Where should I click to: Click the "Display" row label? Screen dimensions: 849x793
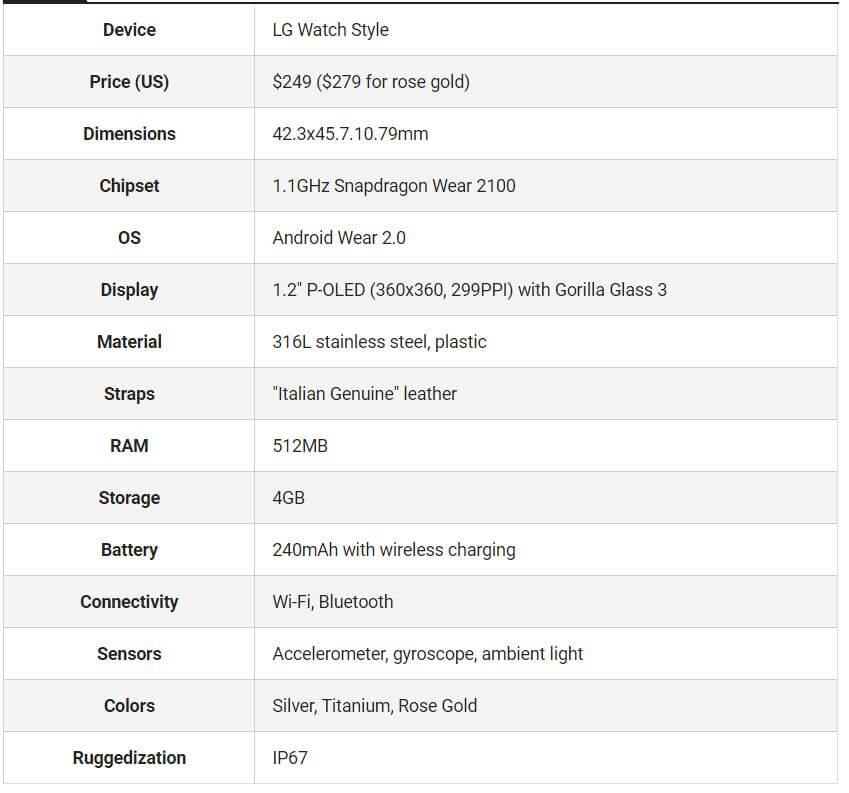coord(129,290)
